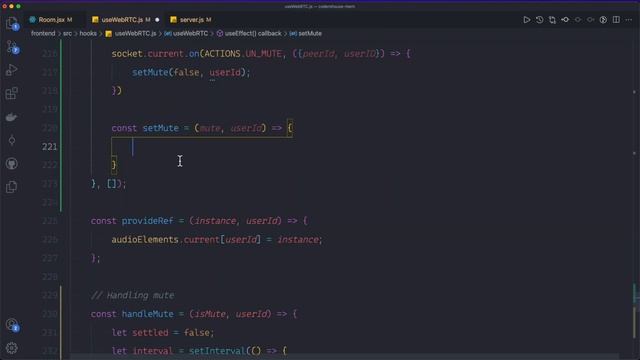Click the horizontal scrollbar at editor bottom
Image resolution: width=640 pixels, height=360 pixels.
pyautogui.click(x=345, y=357)
